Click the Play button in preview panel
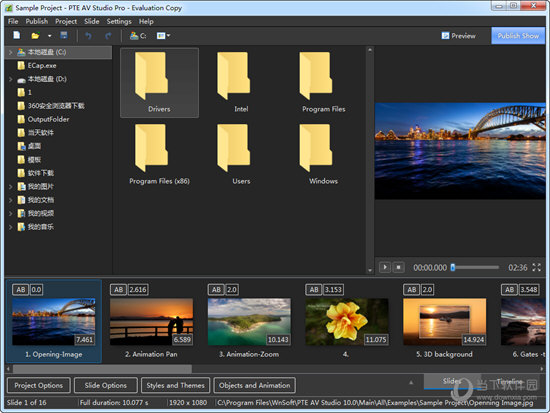The height and width of the screenshot is (413, 550). (x=385, y=267)
